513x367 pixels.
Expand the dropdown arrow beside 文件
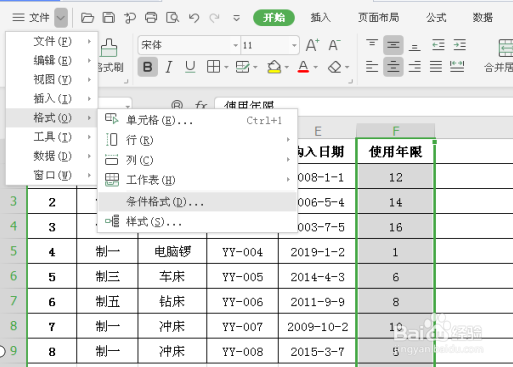pyautogui.click(x=61, y=17)
